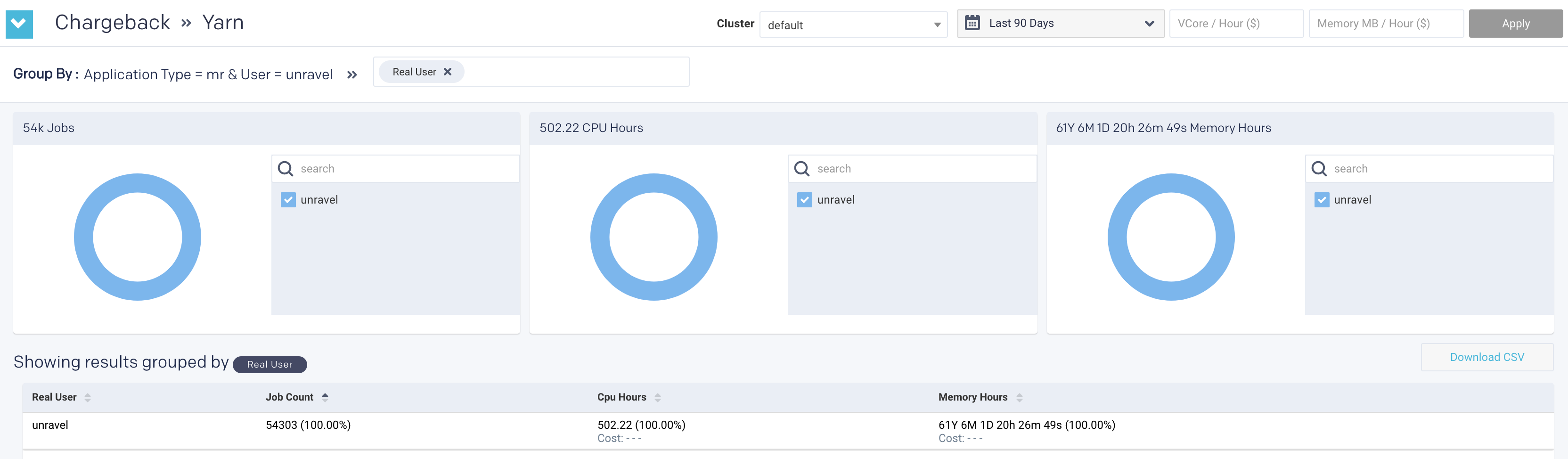
Task: Click the 54303 (100.00%) job count cell
Action: coord(308,425)
